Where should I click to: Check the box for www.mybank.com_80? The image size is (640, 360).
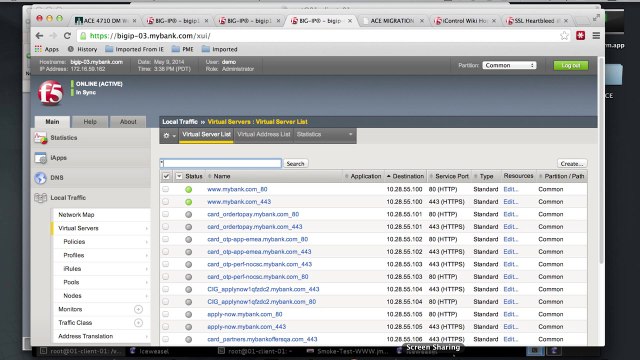click(x=165, y=189)
